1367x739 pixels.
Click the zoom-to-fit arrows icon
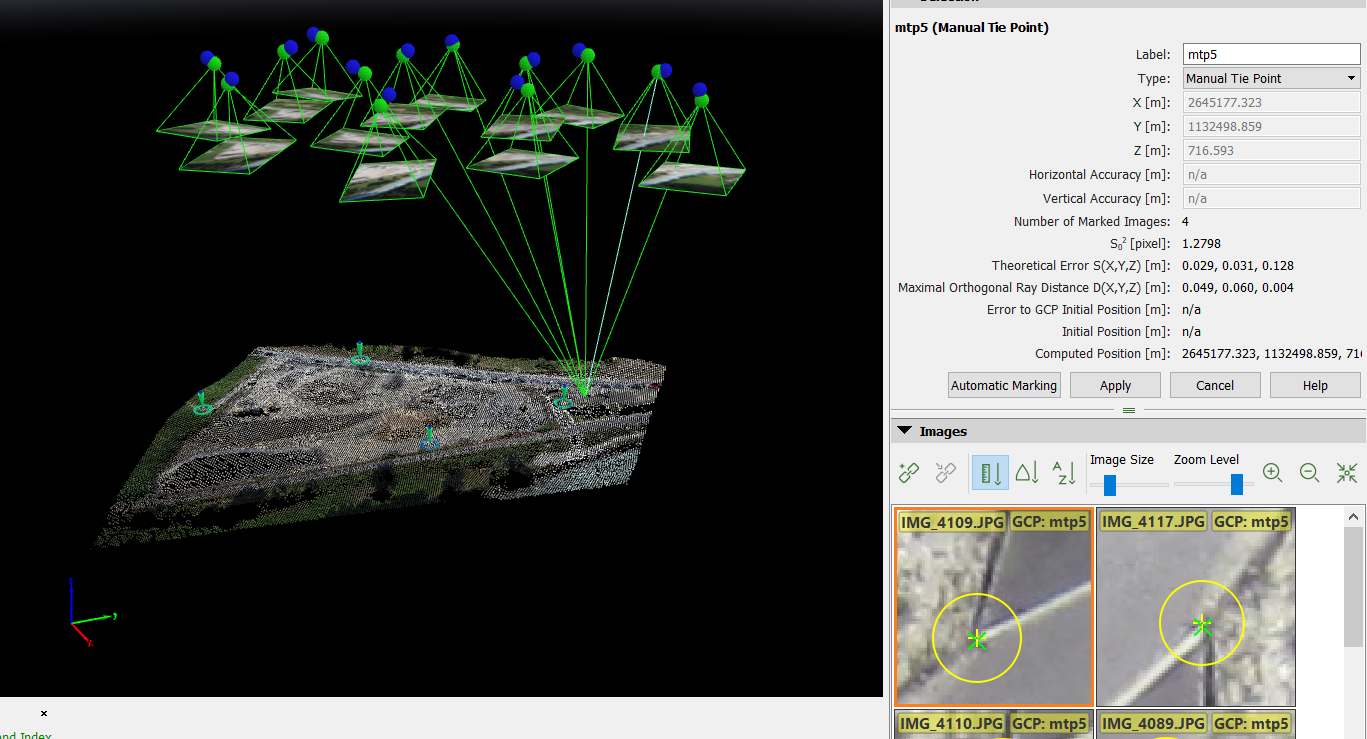[1346, 473]
